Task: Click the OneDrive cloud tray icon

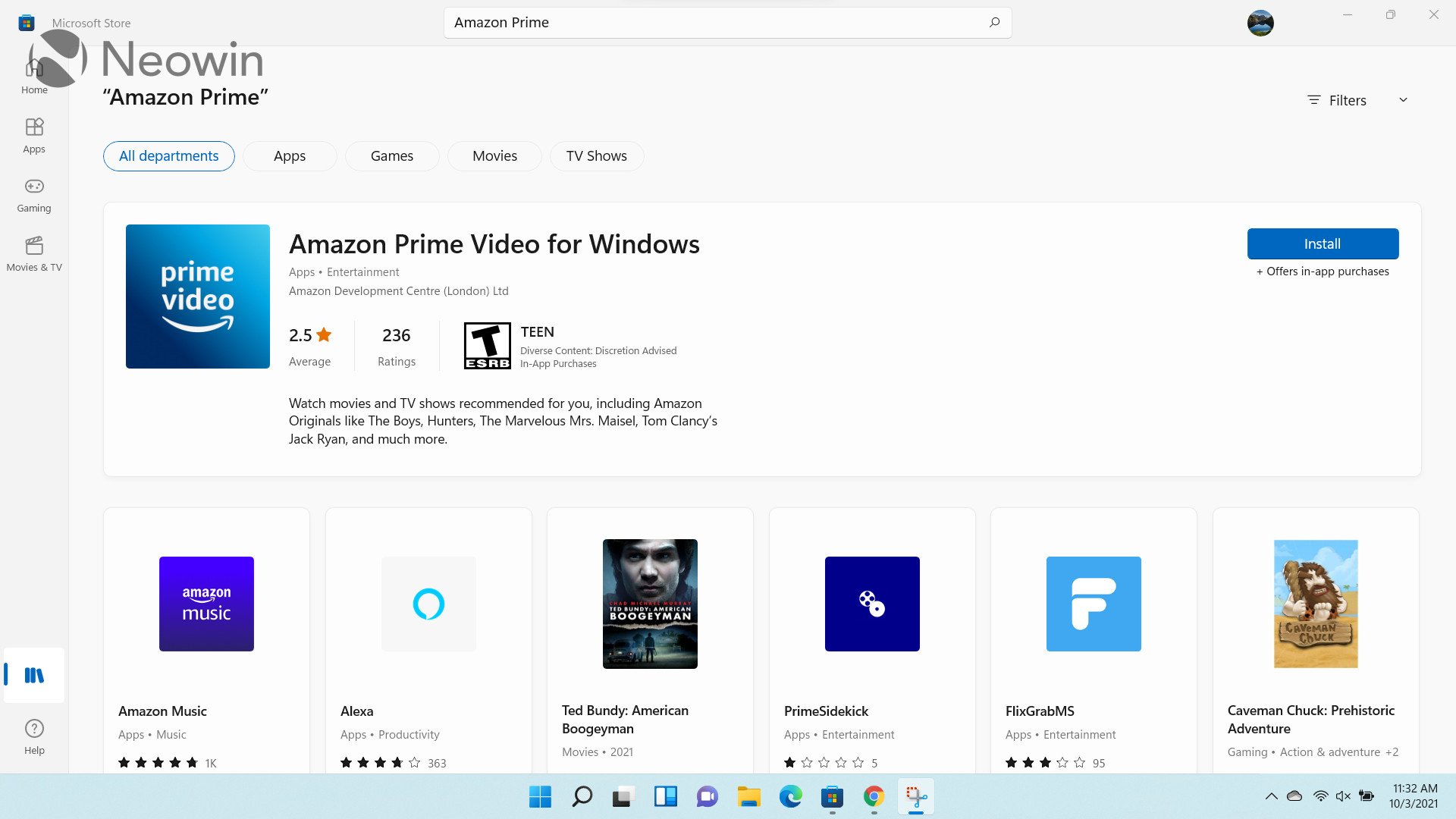Action: point(1294,796)
